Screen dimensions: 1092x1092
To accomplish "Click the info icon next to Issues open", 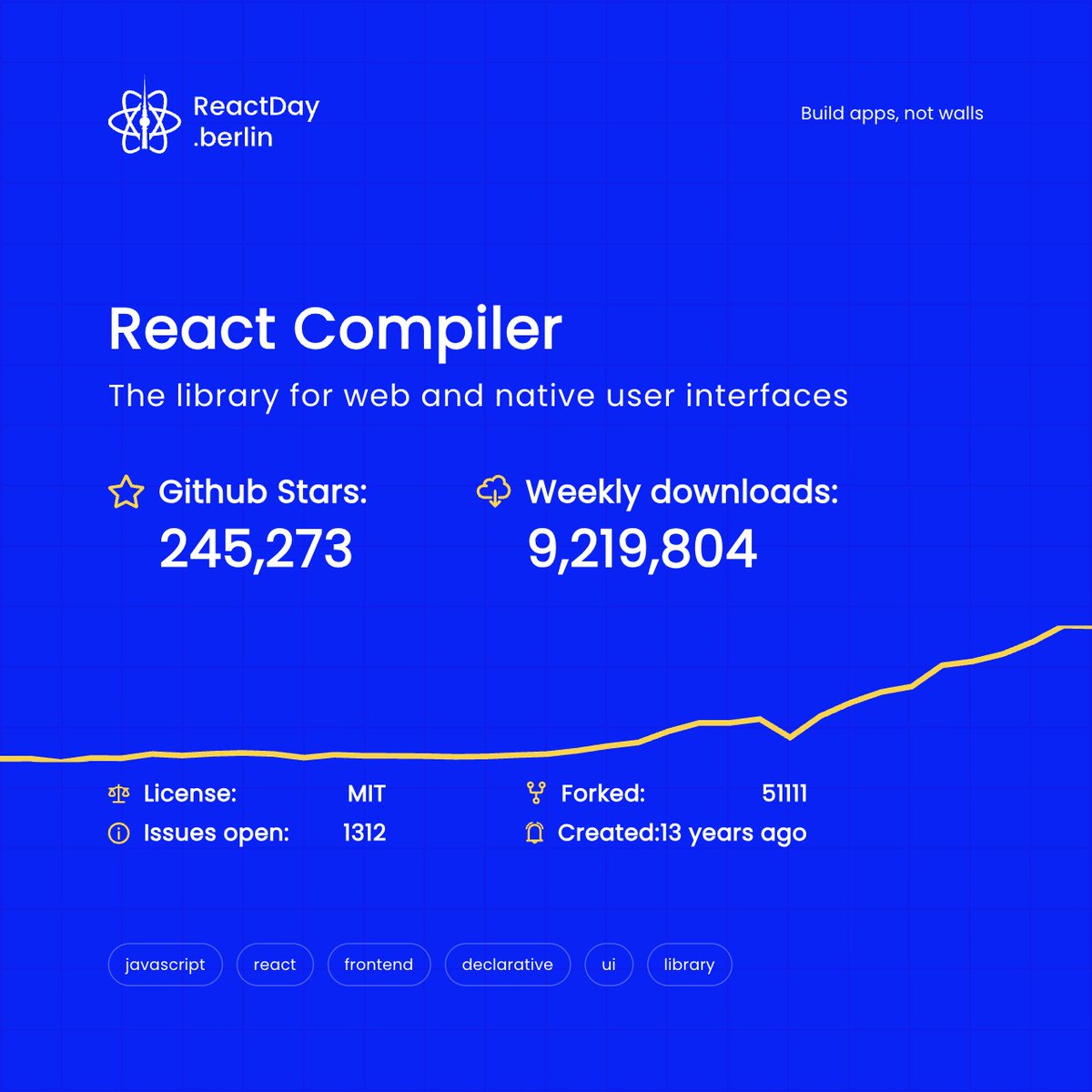I will click(x=119, y=833).
